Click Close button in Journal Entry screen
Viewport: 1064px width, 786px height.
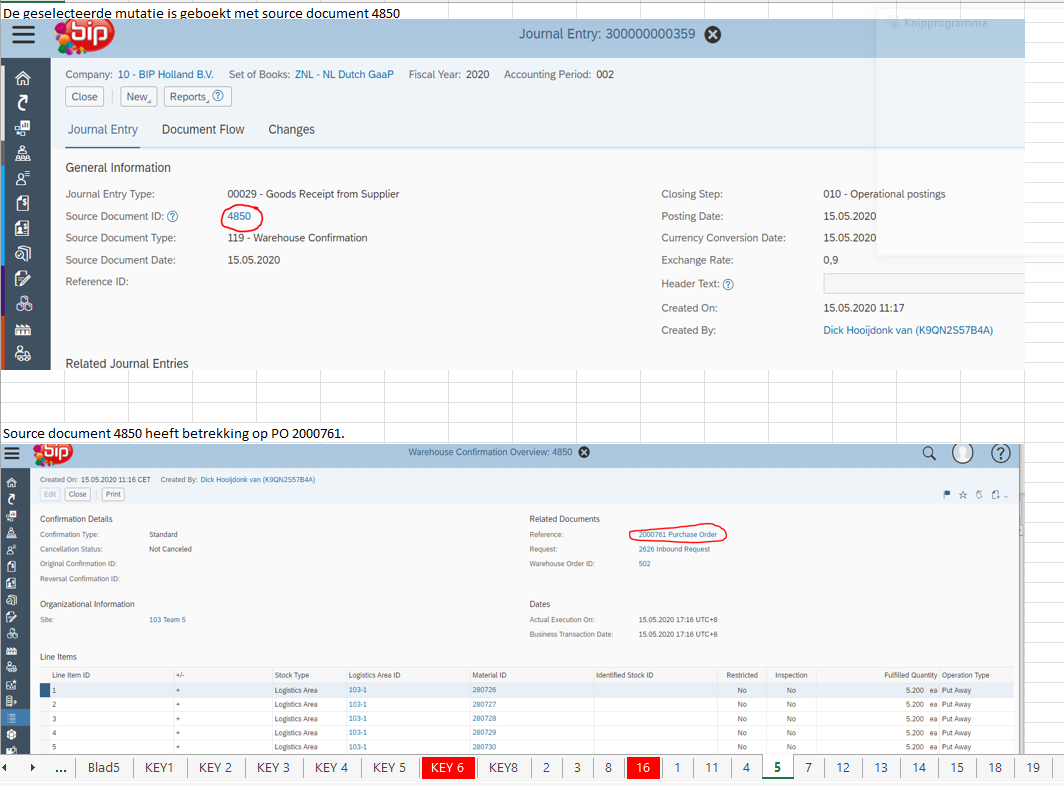[85, 96]
